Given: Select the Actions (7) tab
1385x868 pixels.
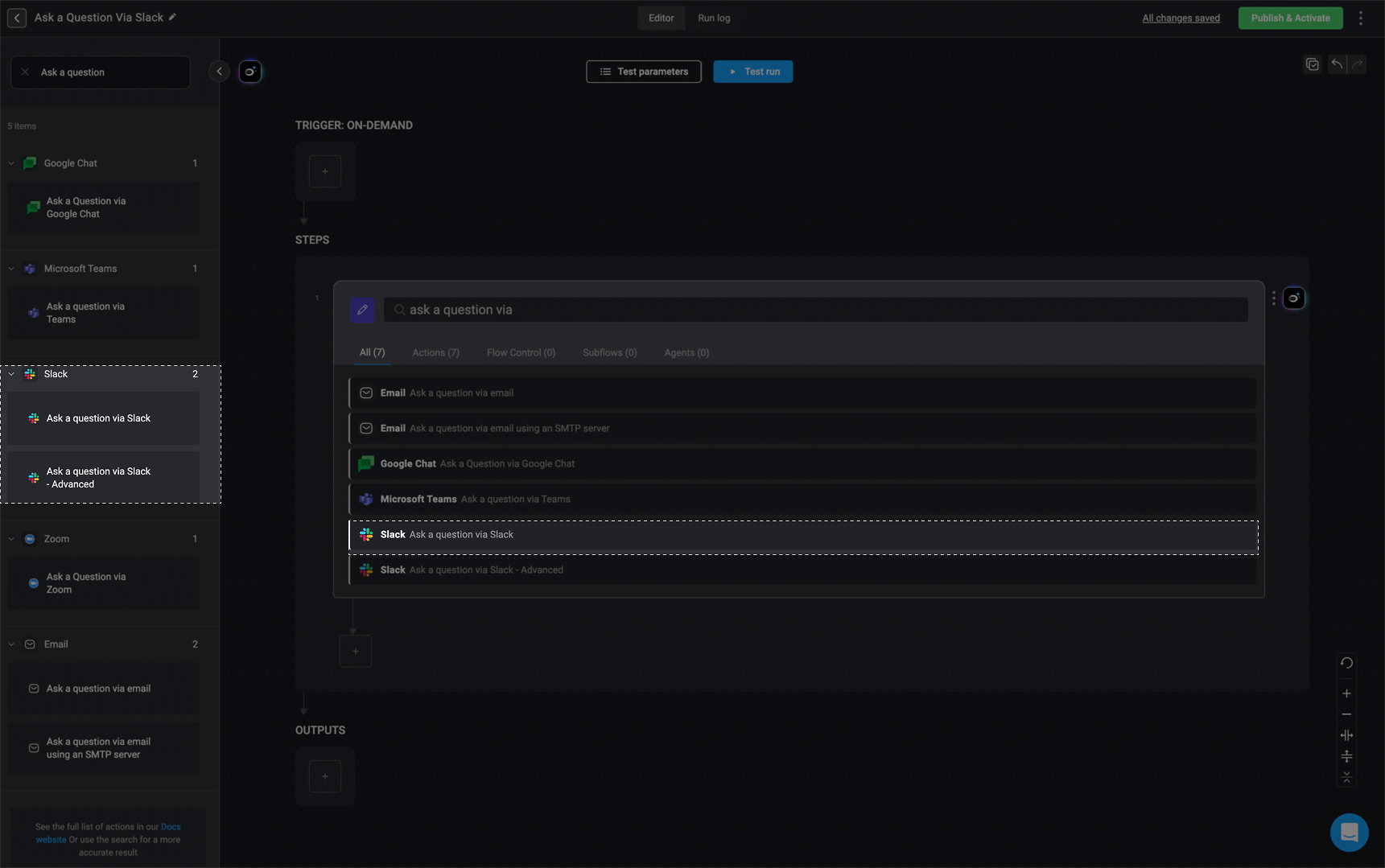Looking at the screenshot, I should coord(435,352).
